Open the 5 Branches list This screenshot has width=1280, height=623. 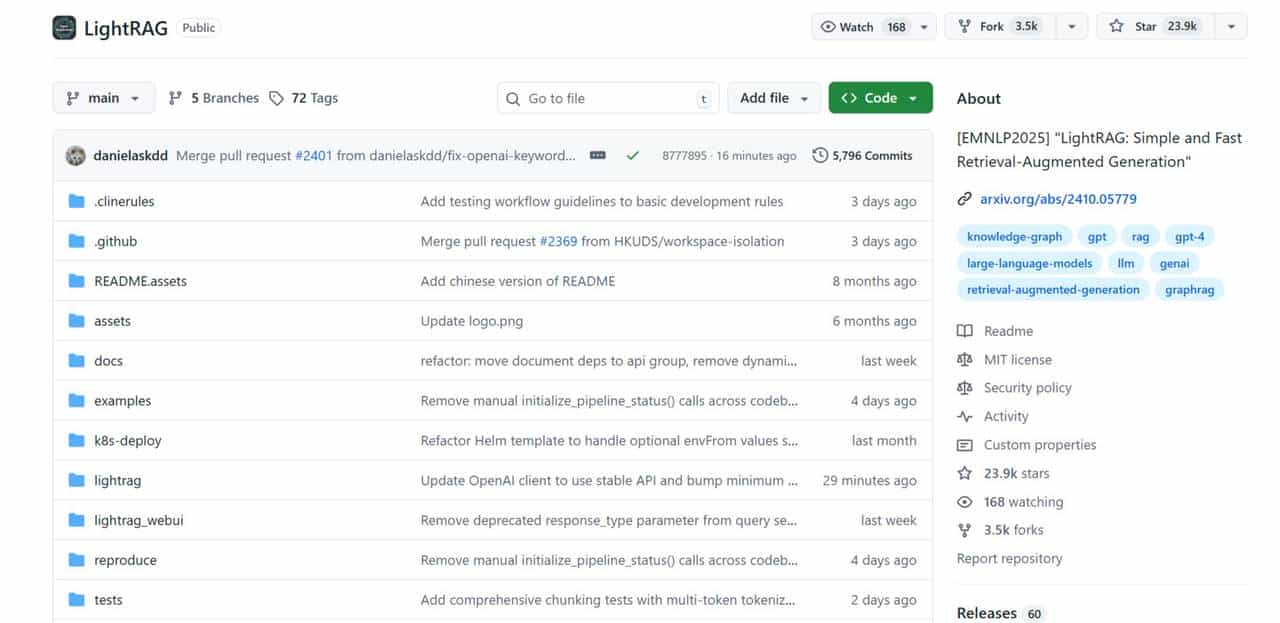tap(213, 98)
